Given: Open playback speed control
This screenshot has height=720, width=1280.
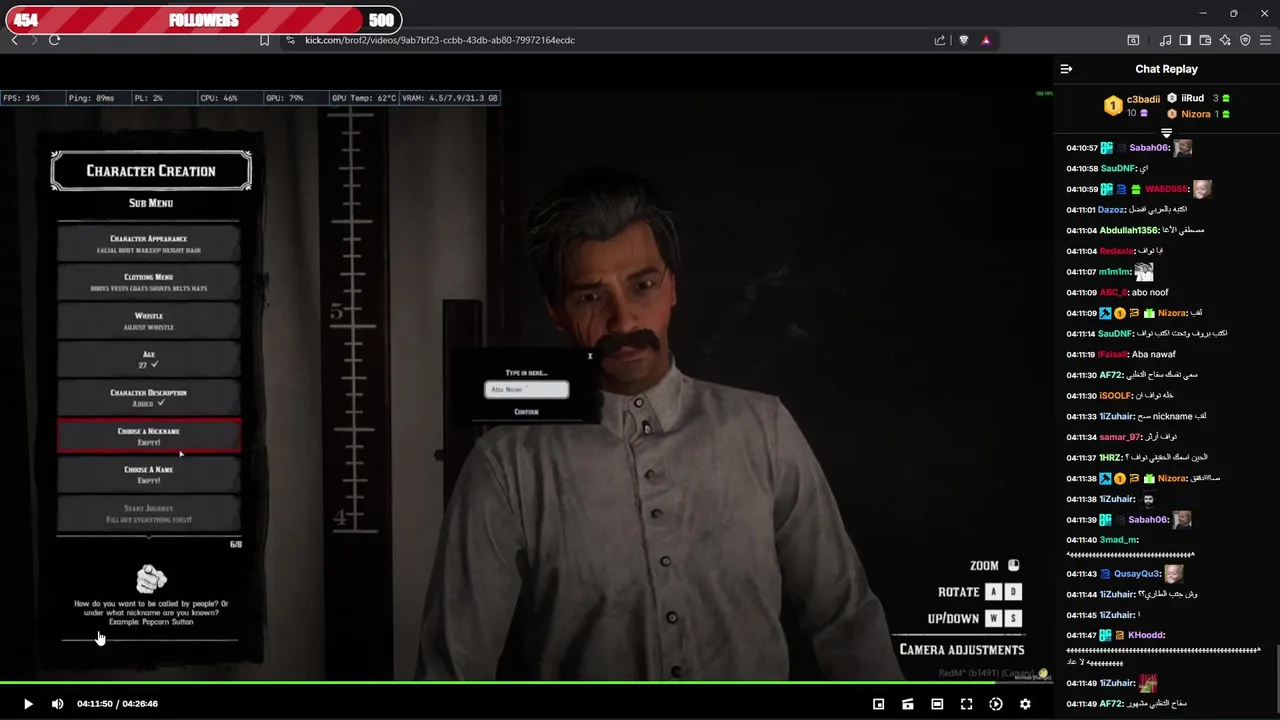Looking at the screenshot, I should click(x=996, y=704).
